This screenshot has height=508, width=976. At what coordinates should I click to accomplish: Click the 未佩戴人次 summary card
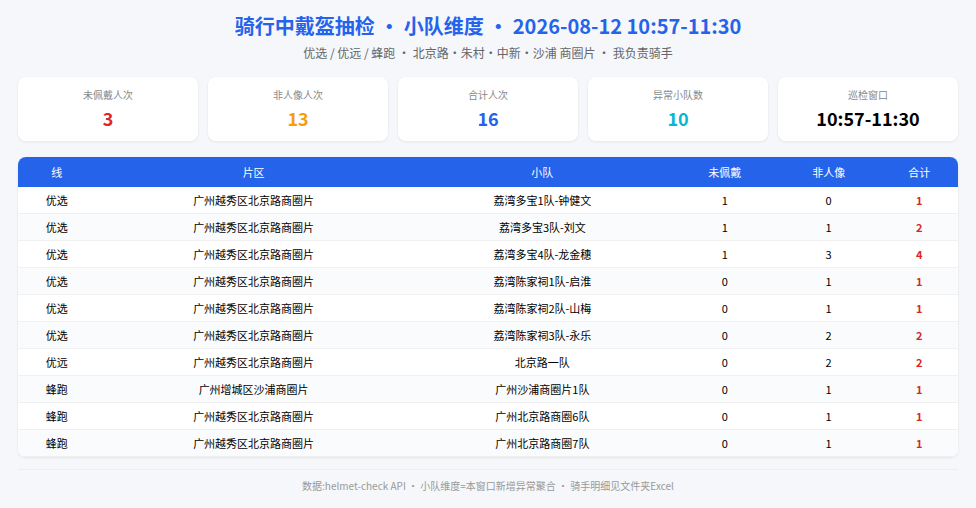click(108, 109)
